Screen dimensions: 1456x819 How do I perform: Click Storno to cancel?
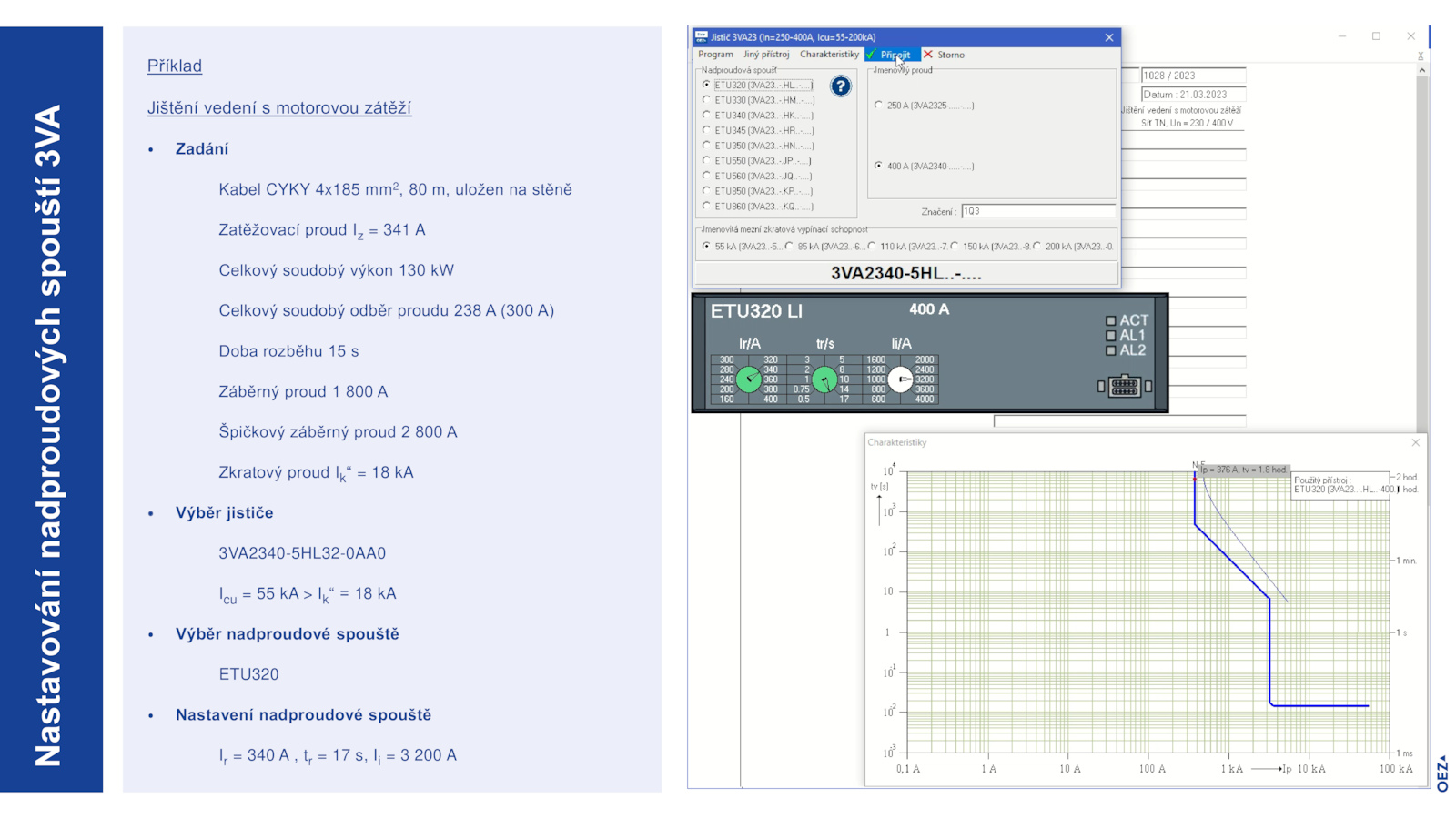pyautogui.click(x=945, y=55)
